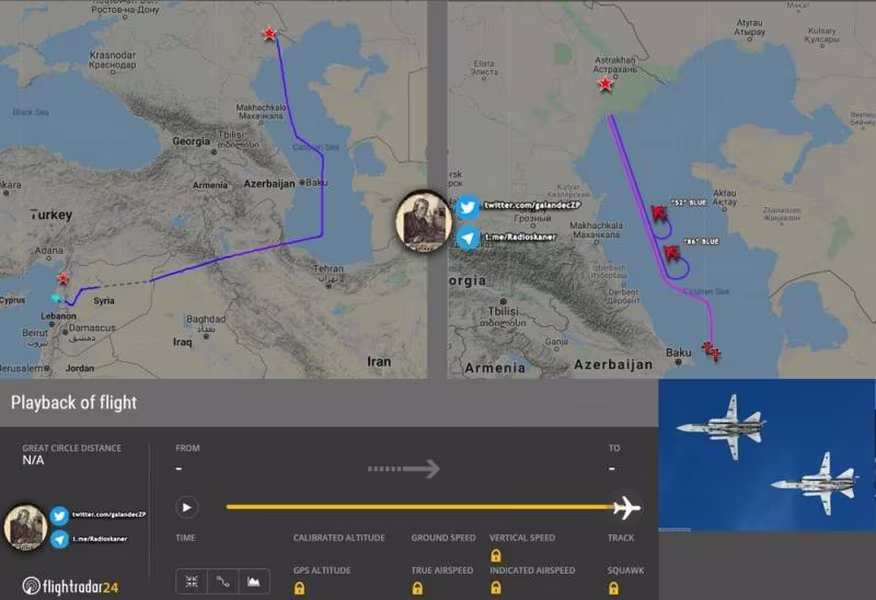Click the TIME label under play button

185,537
